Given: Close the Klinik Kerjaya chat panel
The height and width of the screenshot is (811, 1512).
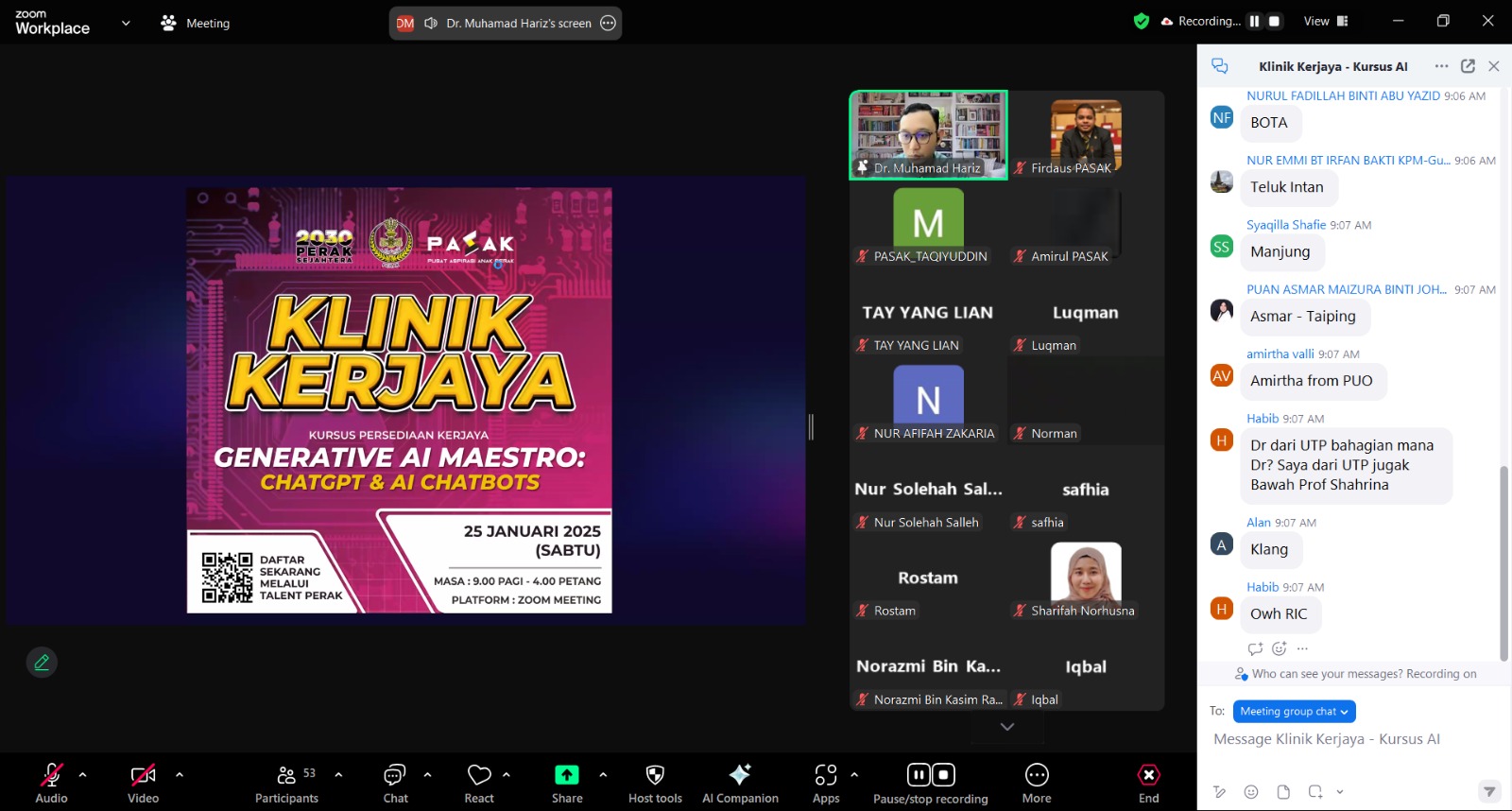Looking at the screenshot, I should pyautogui.click(x=1493, y=66).
